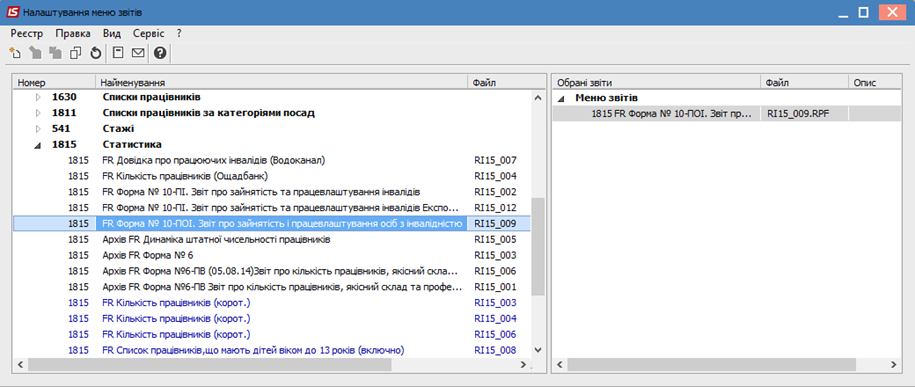915x387 pixels.
Task: Select report Кількість працівників (Ощадбанк)
Action: click(x=272, y=176)
